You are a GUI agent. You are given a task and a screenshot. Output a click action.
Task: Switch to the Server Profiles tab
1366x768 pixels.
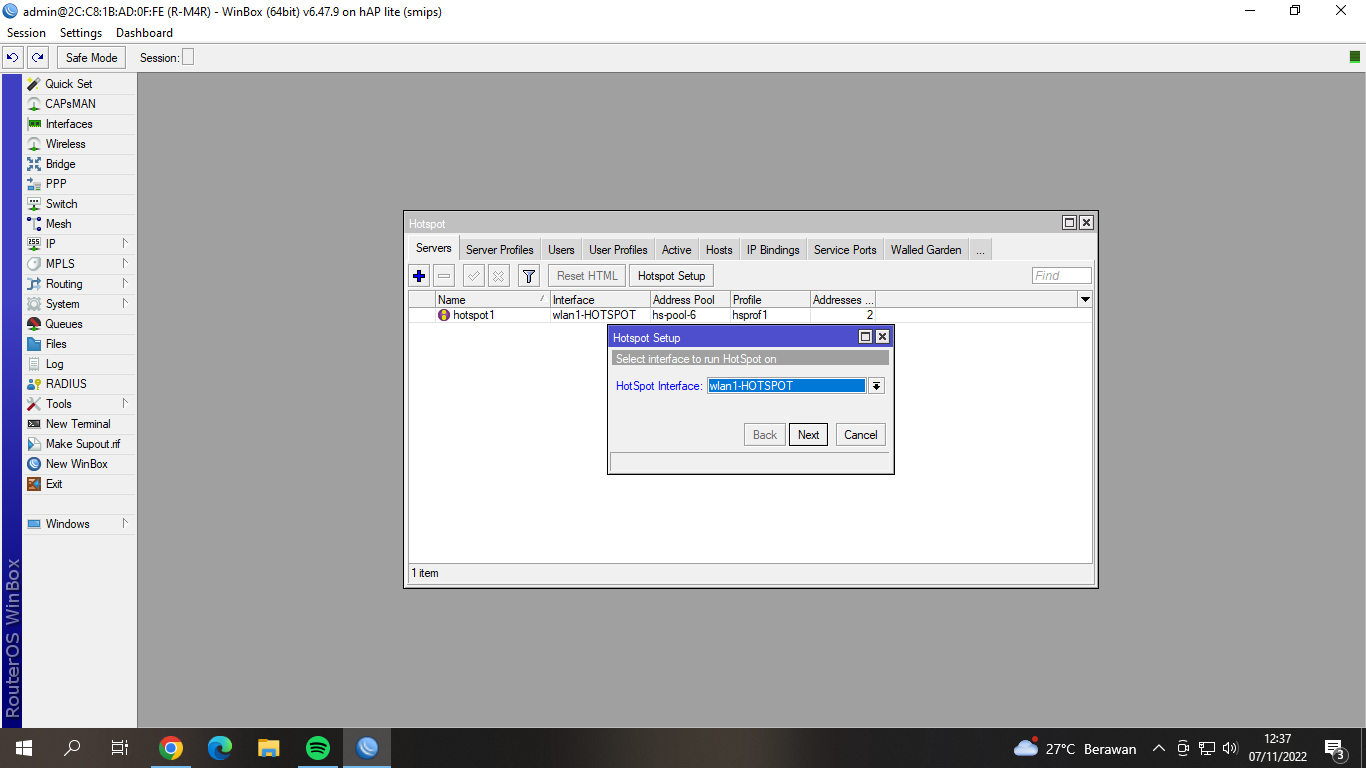500,250
